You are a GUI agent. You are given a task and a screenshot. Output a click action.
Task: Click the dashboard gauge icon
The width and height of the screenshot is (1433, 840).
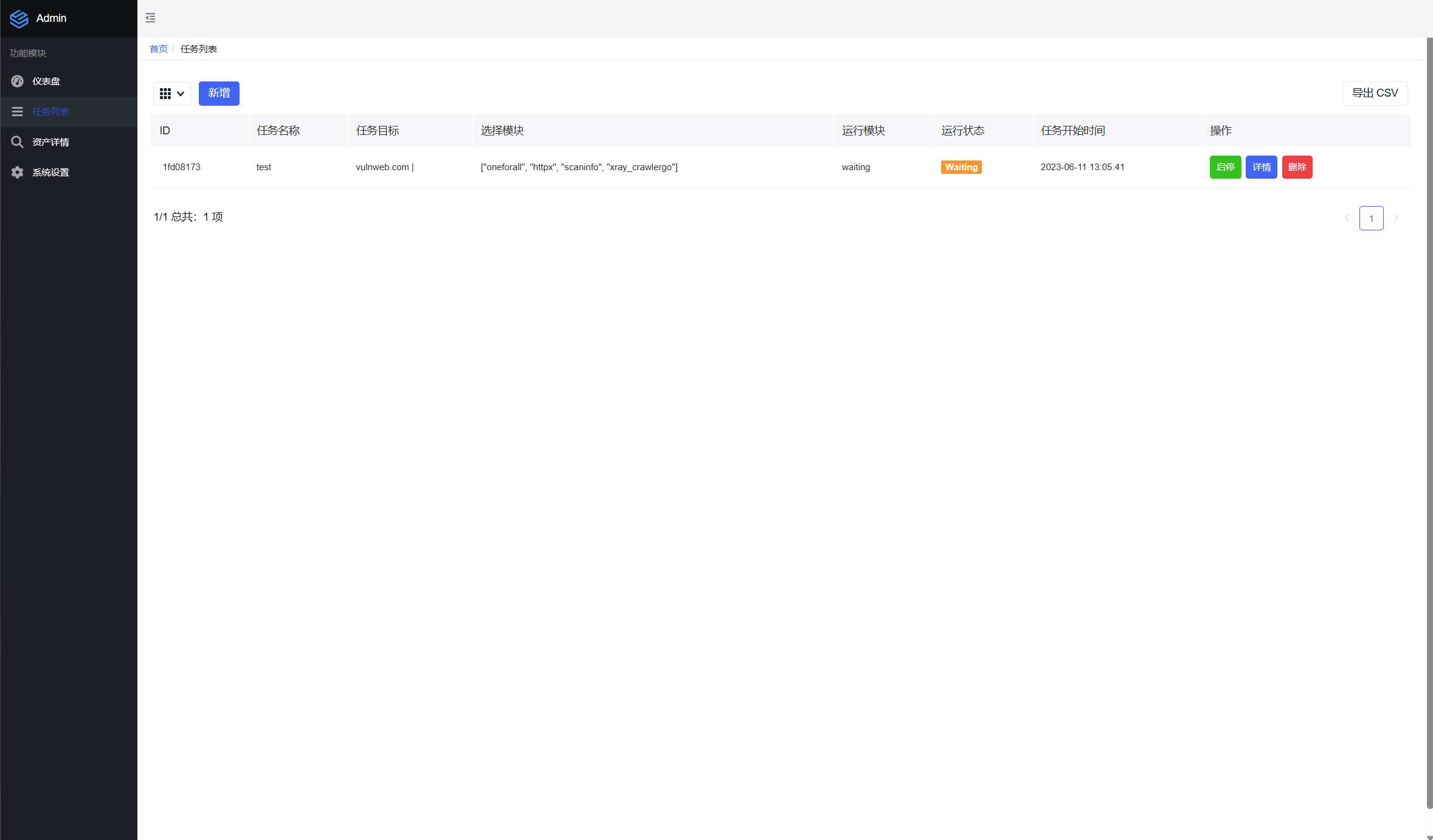pyautogui.click(x=17, y=81)
